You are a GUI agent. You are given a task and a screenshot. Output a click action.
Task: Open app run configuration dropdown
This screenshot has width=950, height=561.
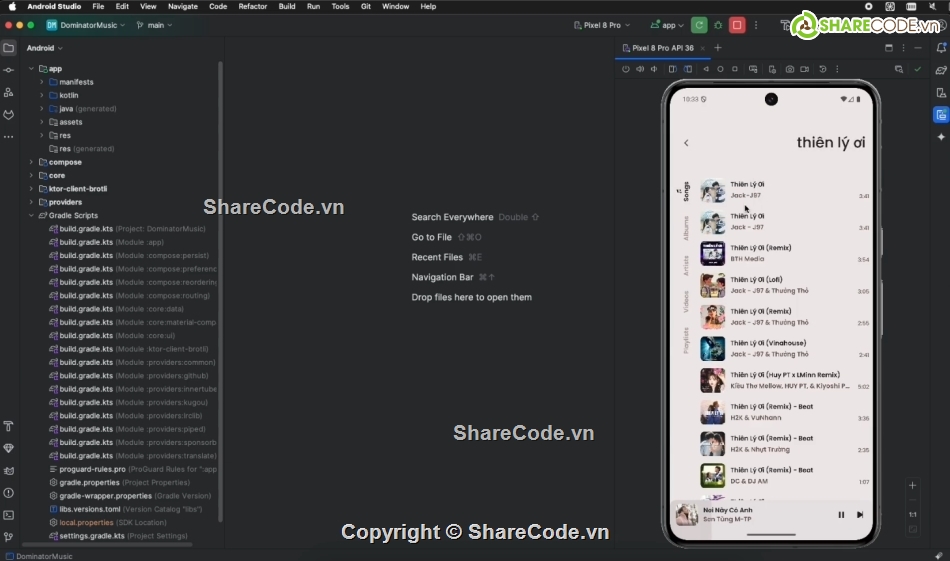click(667, 25)
